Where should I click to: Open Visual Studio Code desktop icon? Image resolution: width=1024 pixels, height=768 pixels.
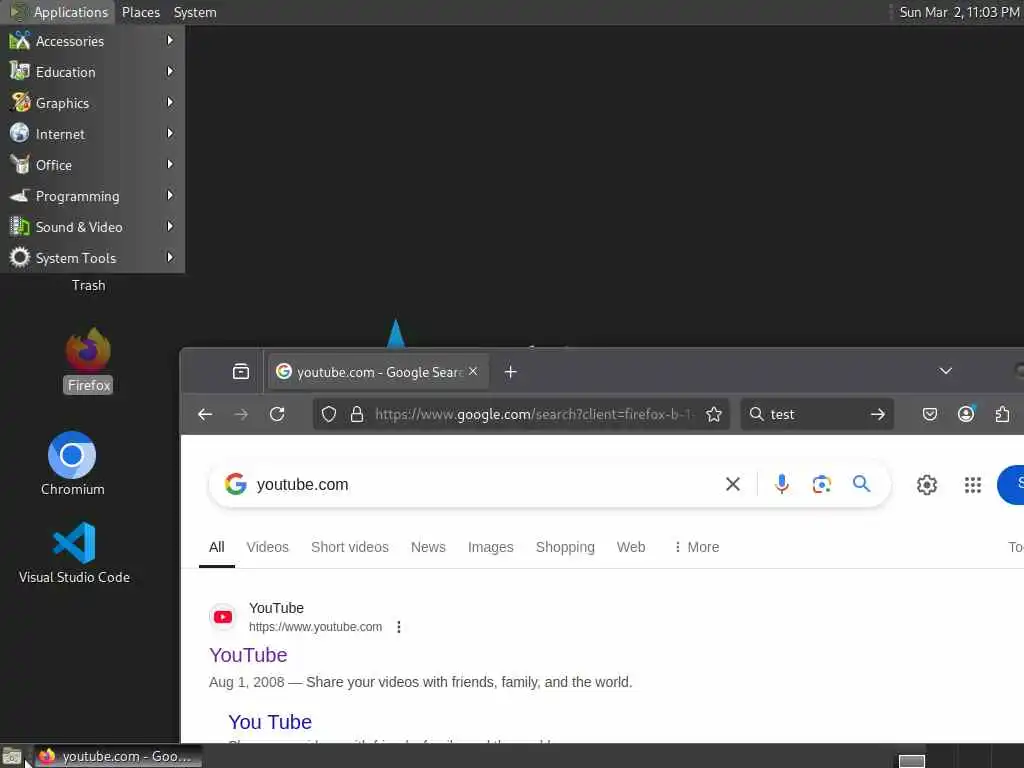(x=74, y=552)
